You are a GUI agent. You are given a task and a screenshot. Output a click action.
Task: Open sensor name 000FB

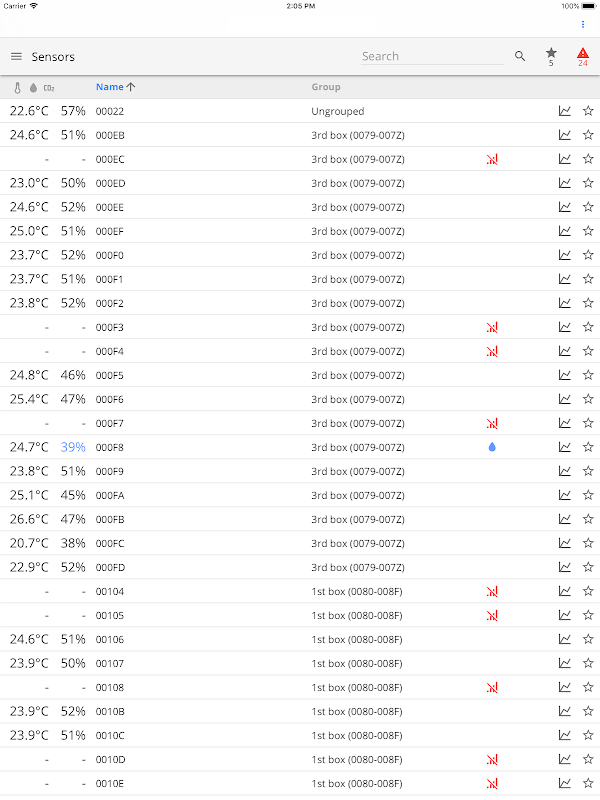pos(110,519)
